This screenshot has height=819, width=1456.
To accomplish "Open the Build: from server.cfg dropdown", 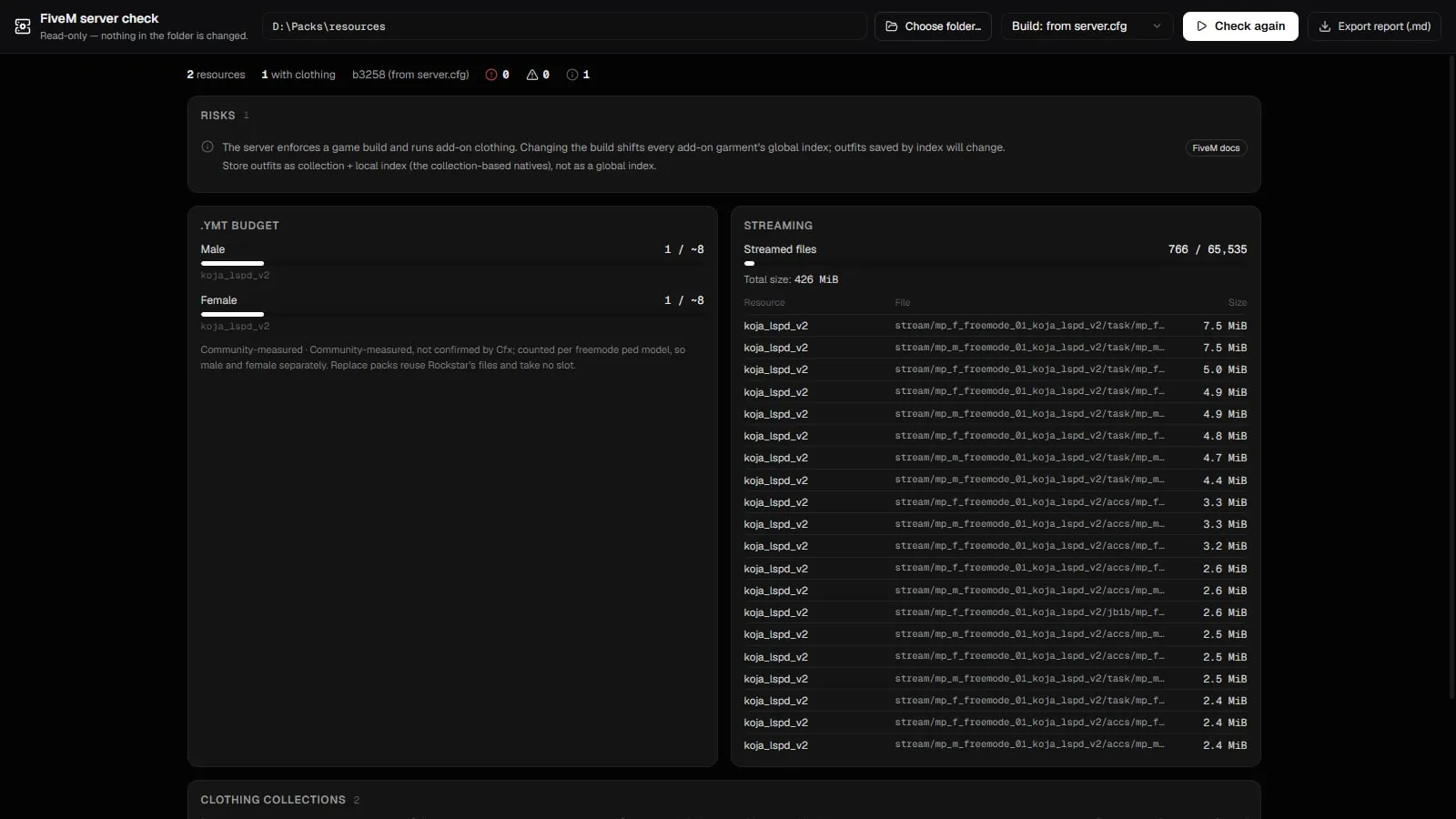I will pyautogui.click(x=1086, y=26).
